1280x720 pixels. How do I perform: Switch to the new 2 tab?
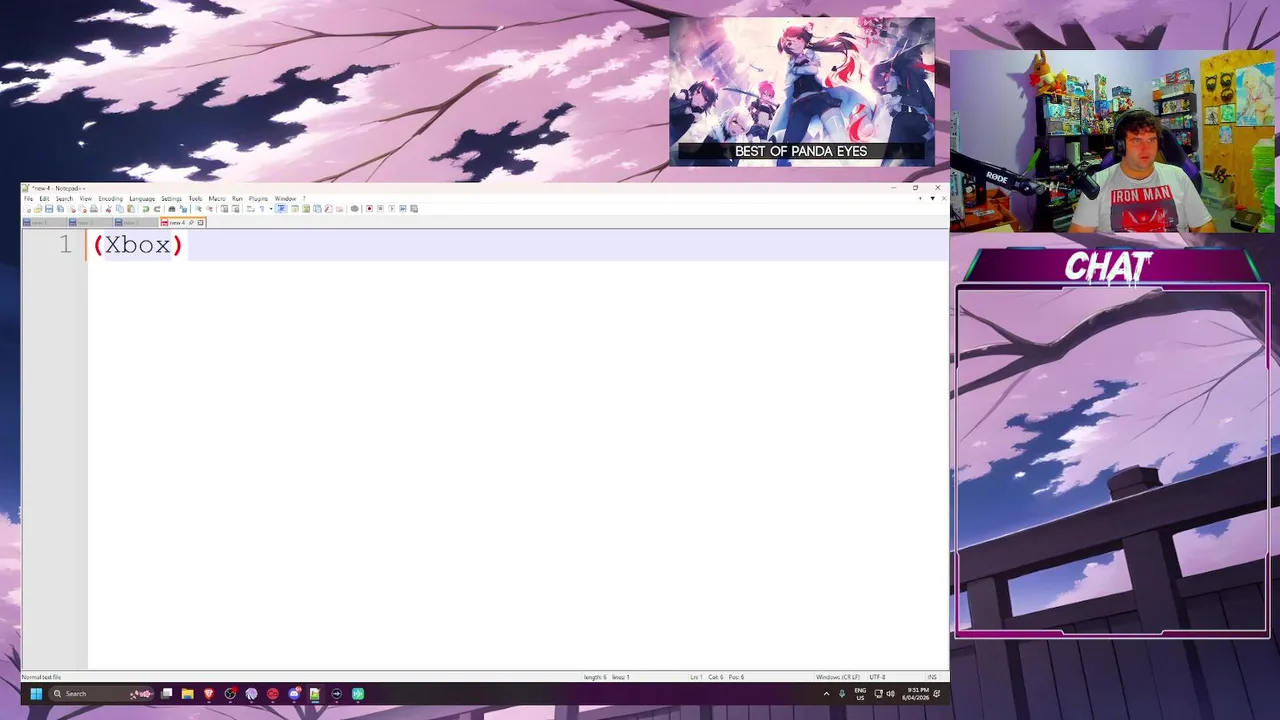point(90,222)
